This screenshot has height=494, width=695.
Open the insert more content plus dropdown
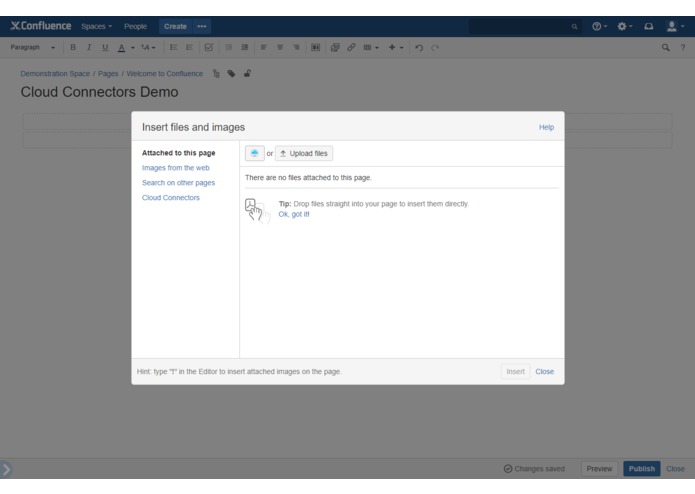click(396, 47)
